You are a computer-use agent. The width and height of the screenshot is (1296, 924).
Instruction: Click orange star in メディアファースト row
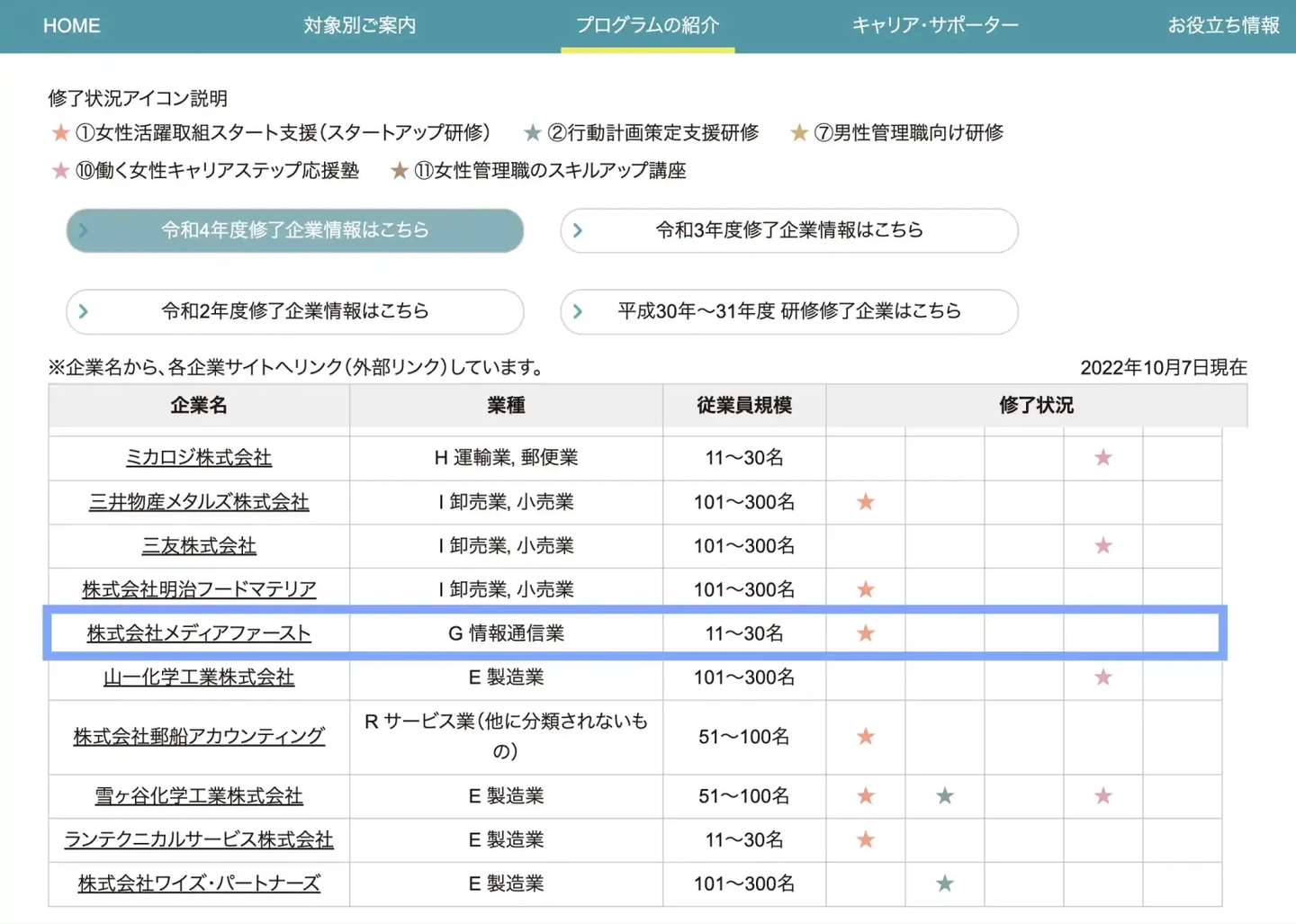[866, 633]
